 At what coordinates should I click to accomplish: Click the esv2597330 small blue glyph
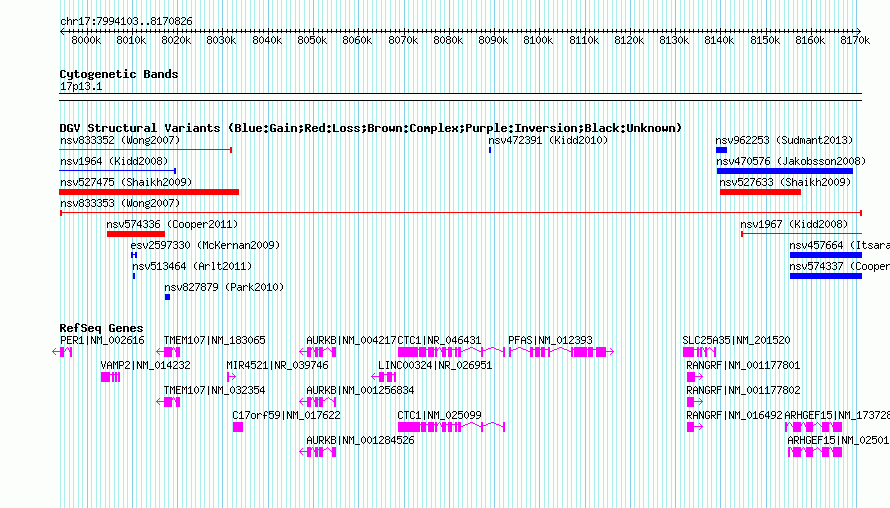(134, 255)
